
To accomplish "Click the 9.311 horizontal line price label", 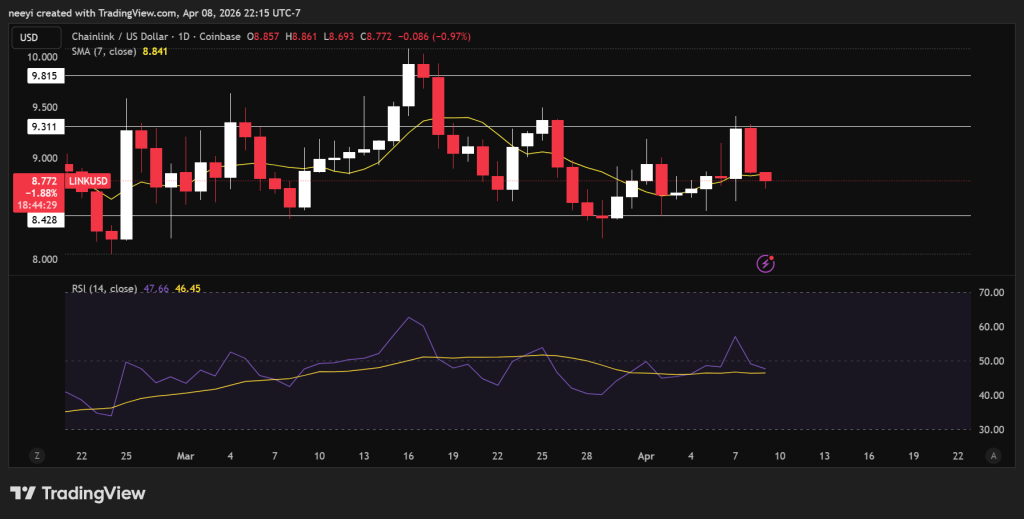I will point(42,126).
